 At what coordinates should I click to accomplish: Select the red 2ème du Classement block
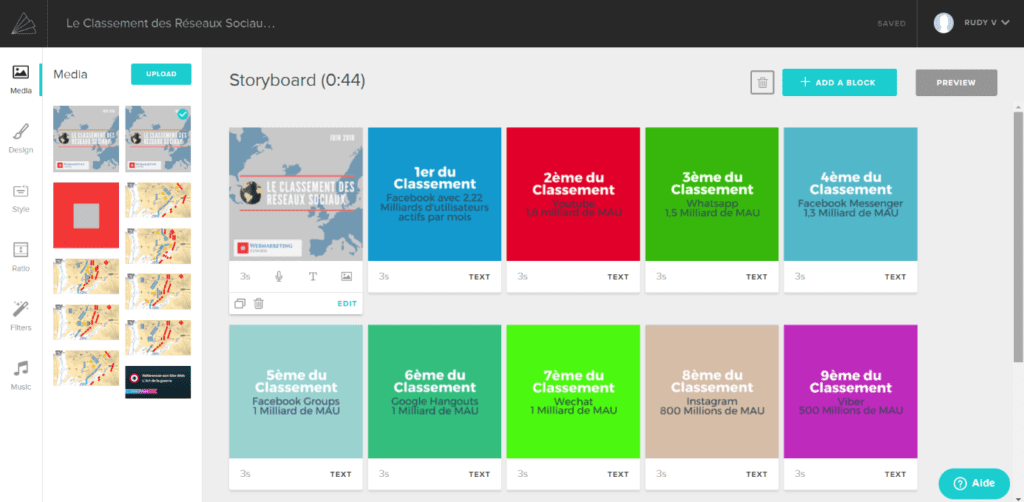[x=573, y=195]
